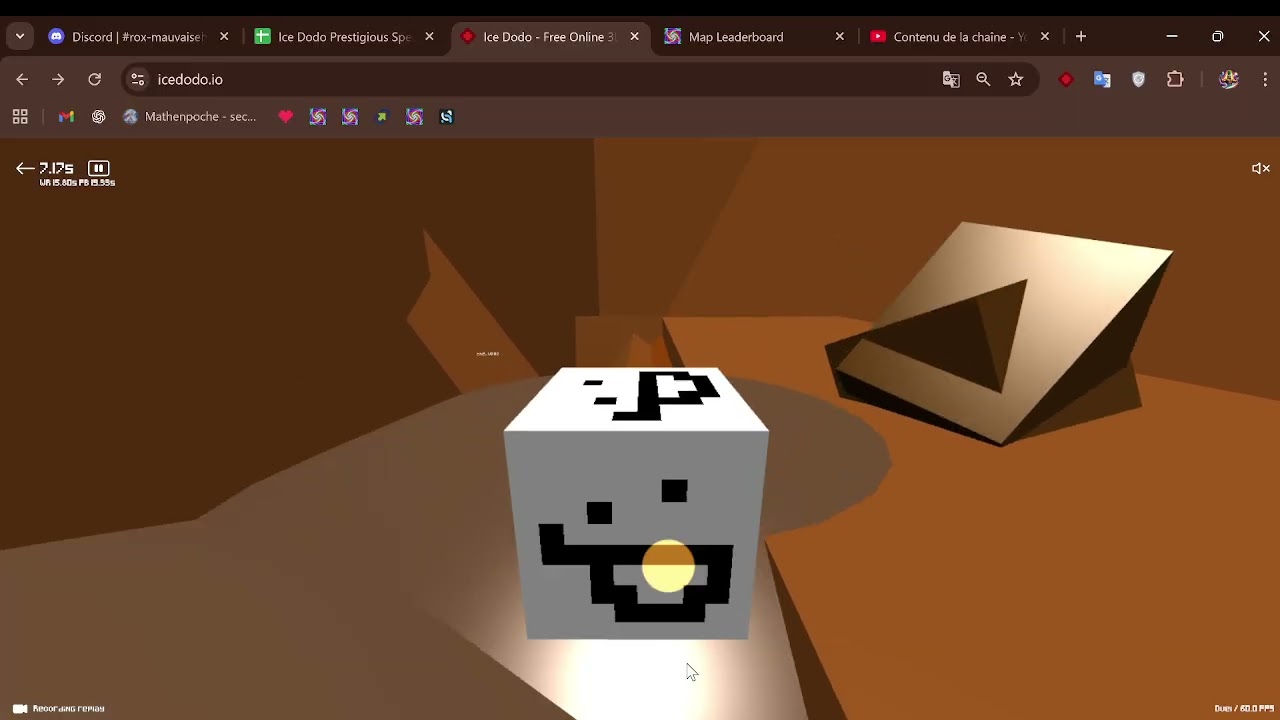1280x720 pixels.
Task: Click the WR and PB times text
Action: coord(77,183)
